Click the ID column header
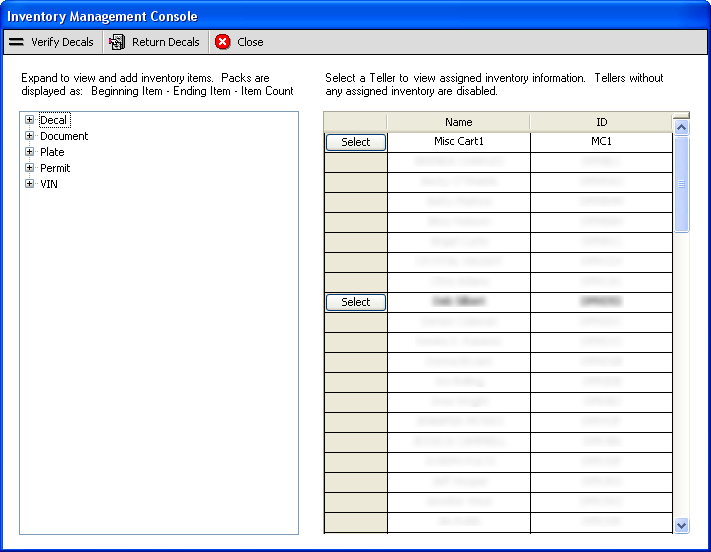This screenshot has height=552, width=711. click(x=601, y=122)
